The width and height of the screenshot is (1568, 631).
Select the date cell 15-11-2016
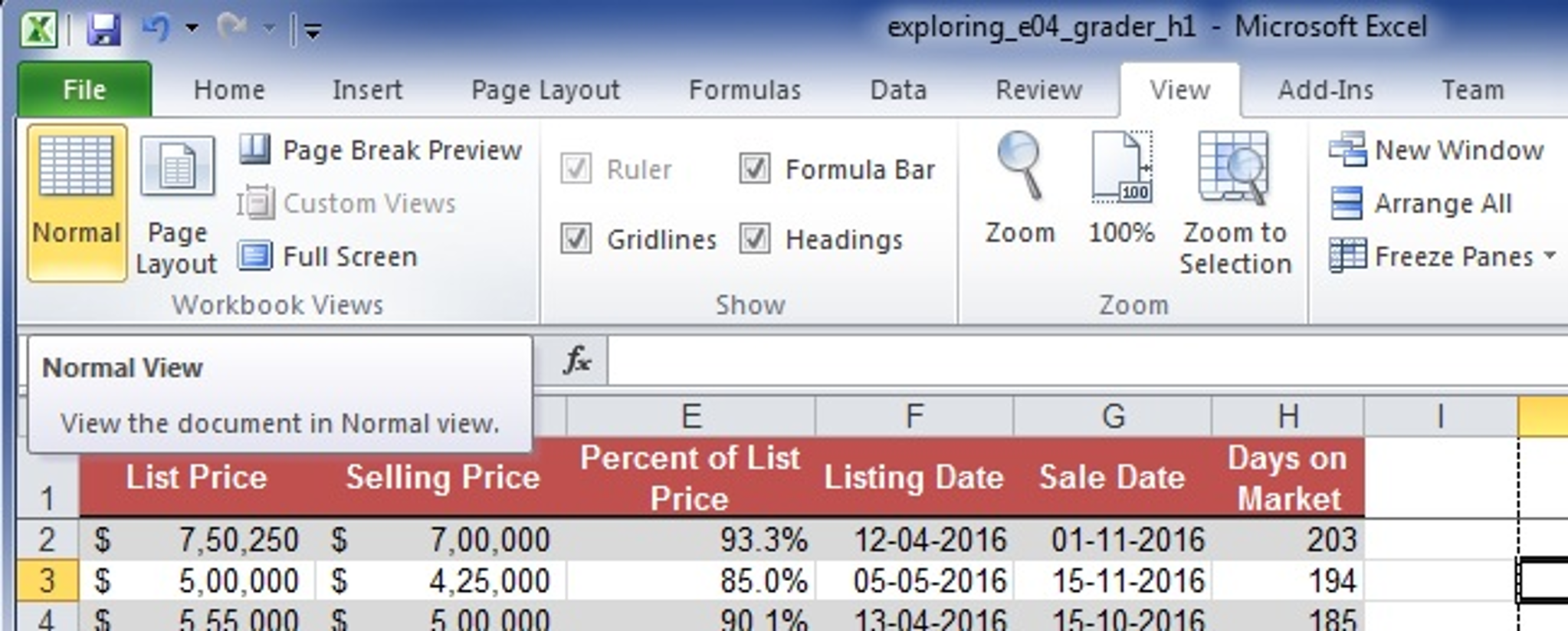tap(1113, 580)
